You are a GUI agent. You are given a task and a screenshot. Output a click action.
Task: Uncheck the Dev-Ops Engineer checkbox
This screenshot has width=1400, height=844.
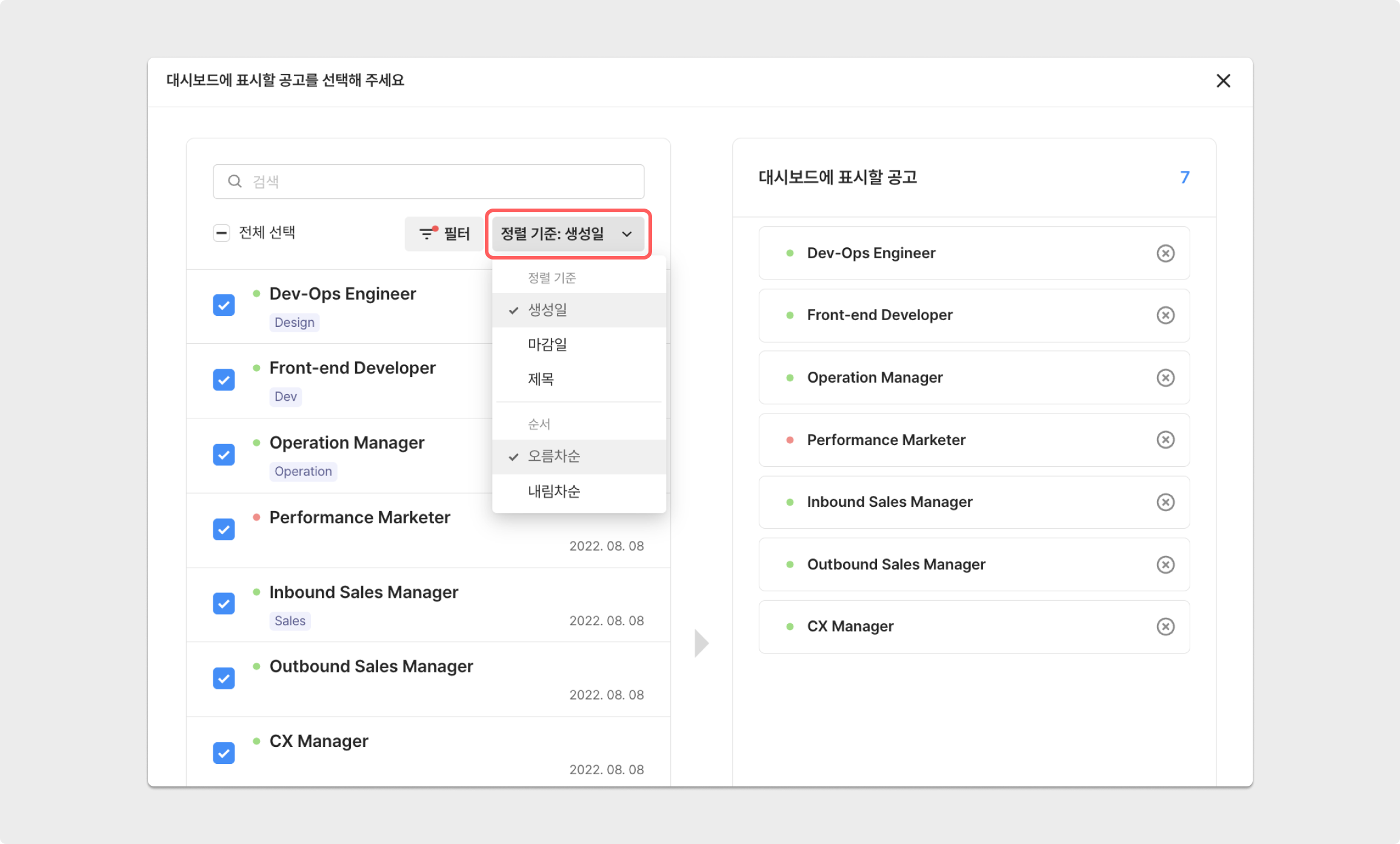point(224,305)
